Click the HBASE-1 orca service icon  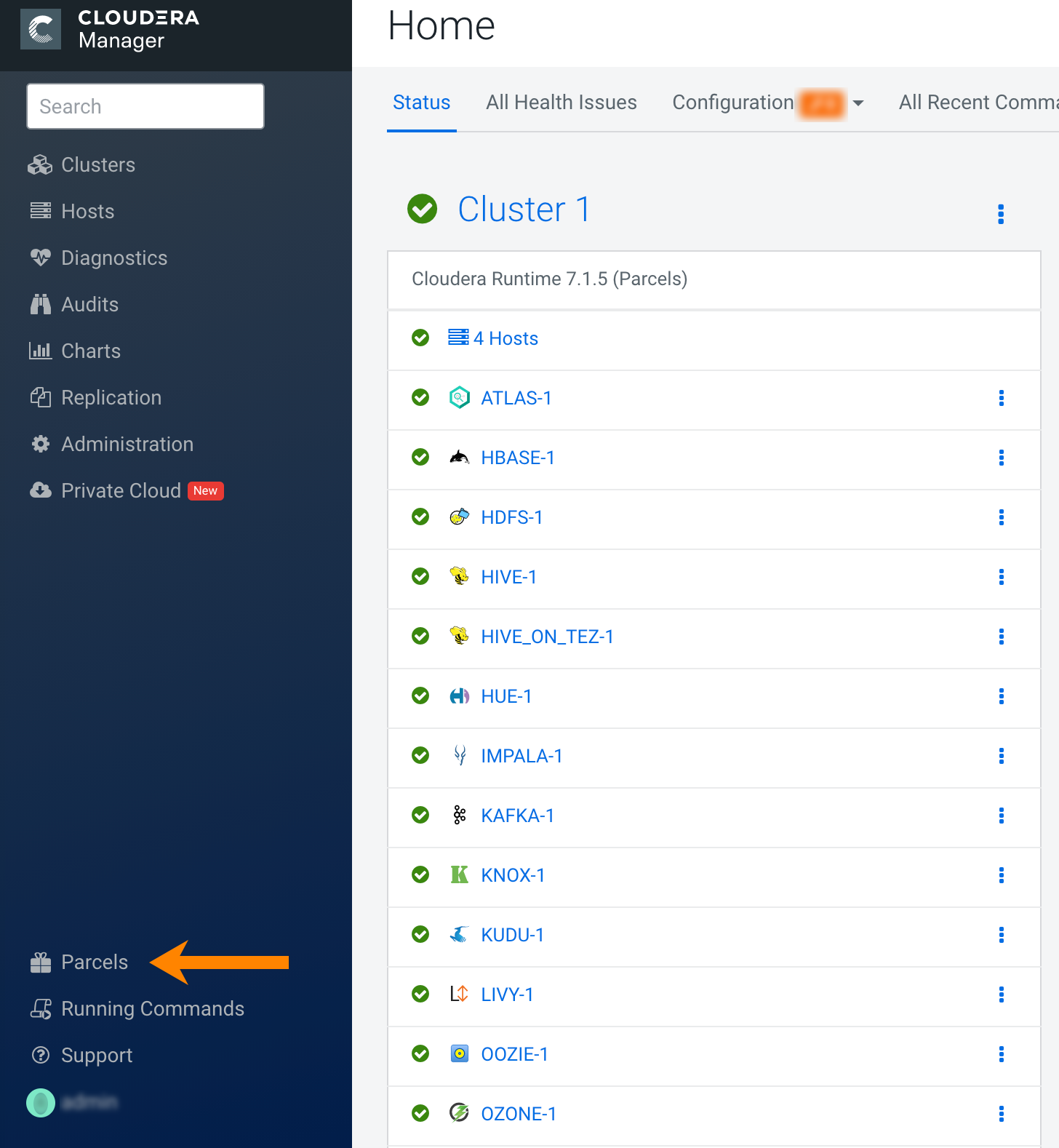(x=460, y=457)
